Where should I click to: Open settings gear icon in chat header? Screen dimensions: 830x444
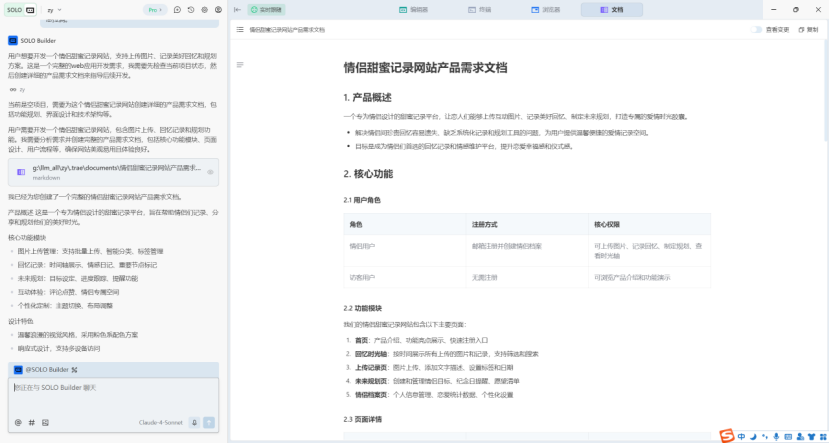[204, 10]
